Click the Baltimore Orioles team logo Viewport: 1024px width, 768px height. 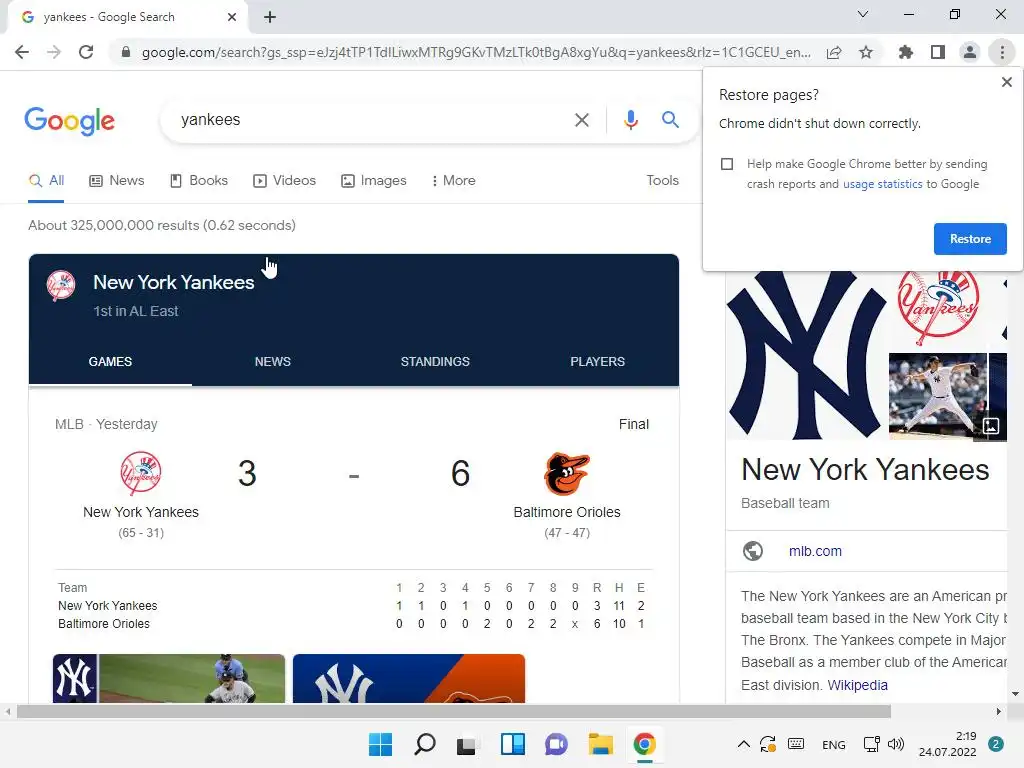(567, 474)
